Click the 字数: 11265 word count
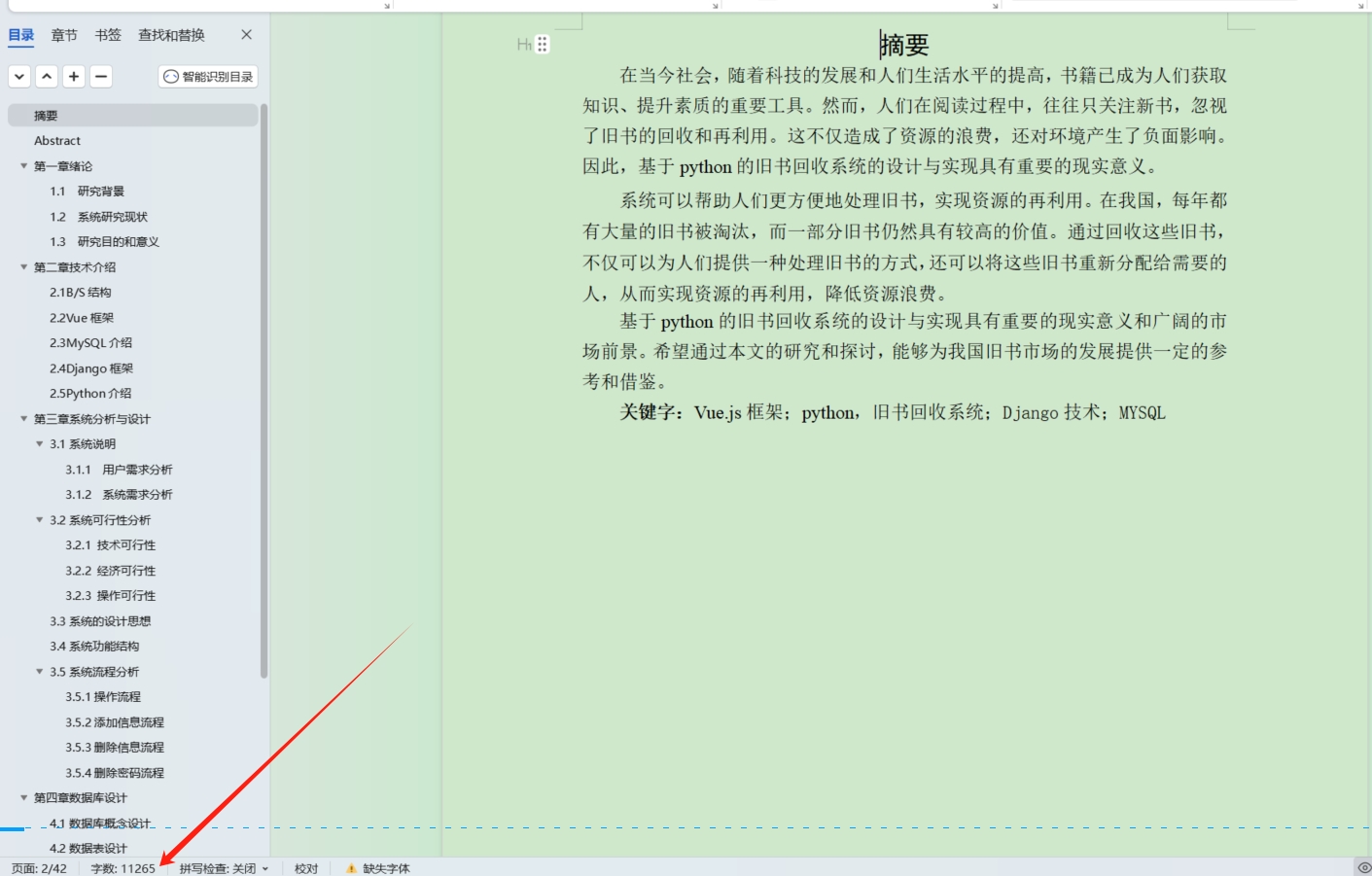Viewport: 1372px width, 876px height. [x=123, y=868]
